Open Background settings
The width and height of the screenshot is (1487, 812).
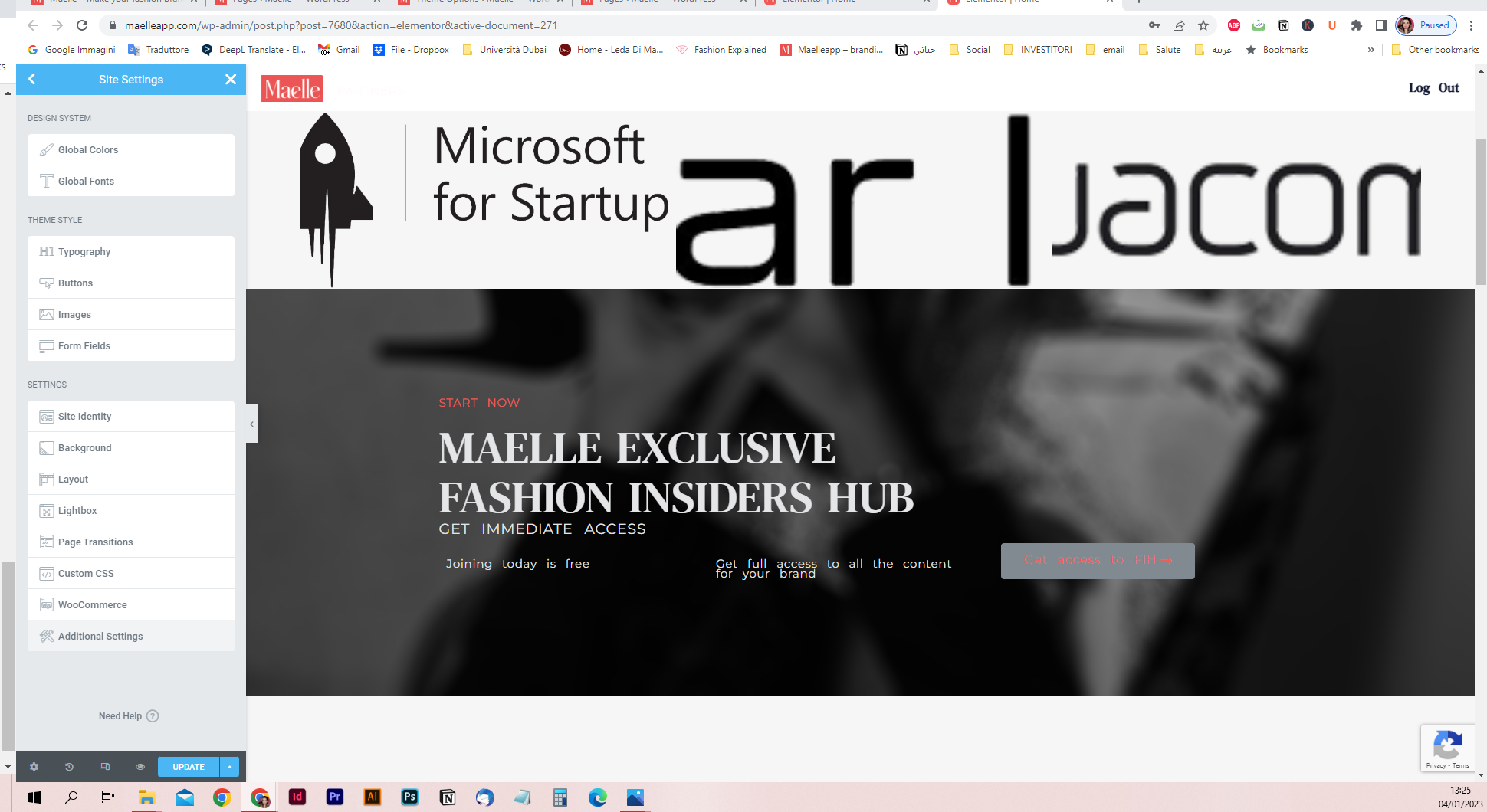(x=131, y=447)
